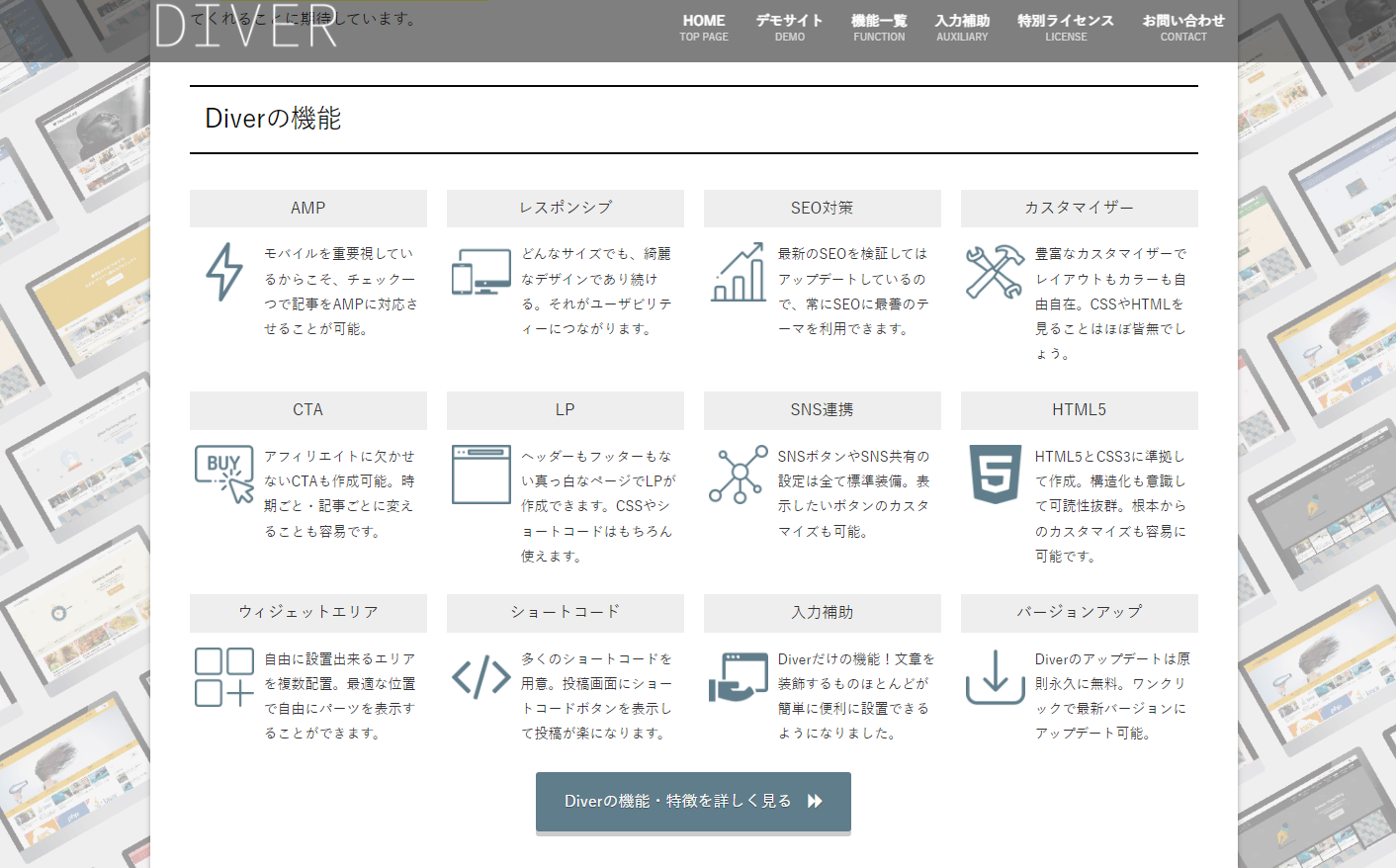1396x868 pixels.
Task: Click shortcode description starting 多くのショートコード
Action: pyautogui.click(x=597, y=696)
